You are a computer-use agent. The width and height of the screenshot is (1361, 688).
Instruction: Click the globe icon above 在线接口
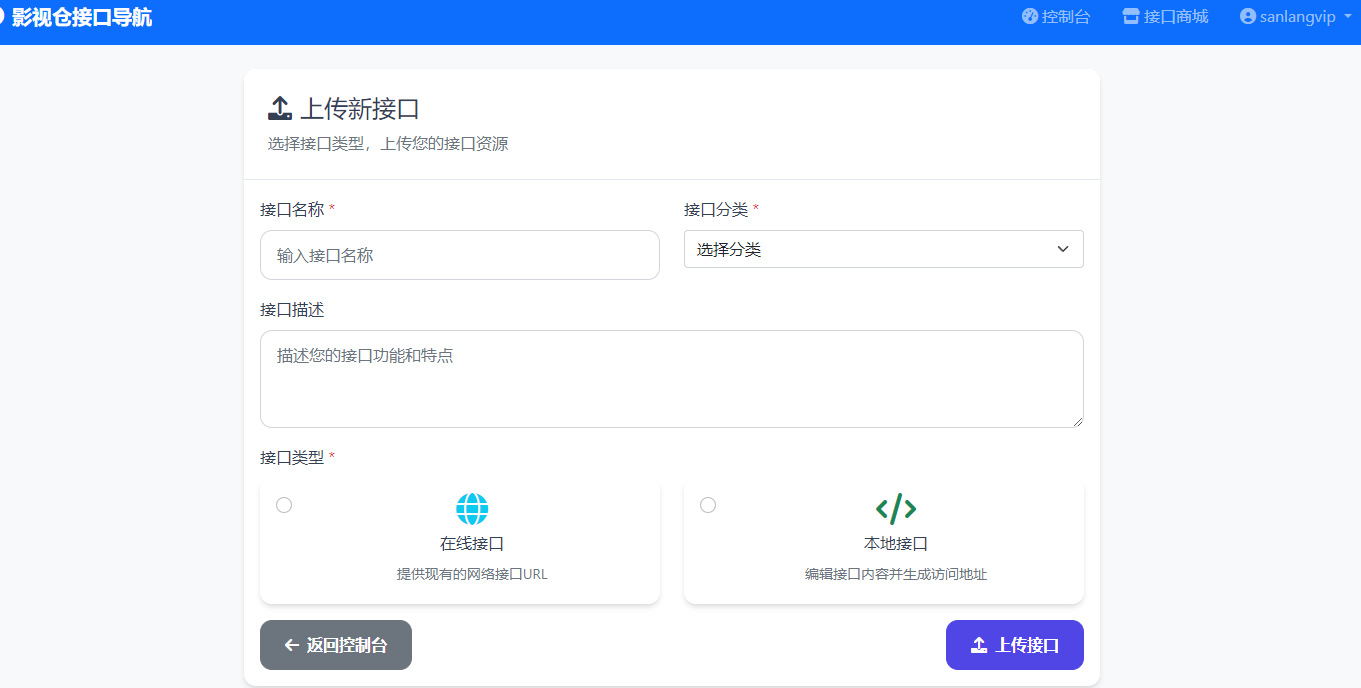coord(472,509)
